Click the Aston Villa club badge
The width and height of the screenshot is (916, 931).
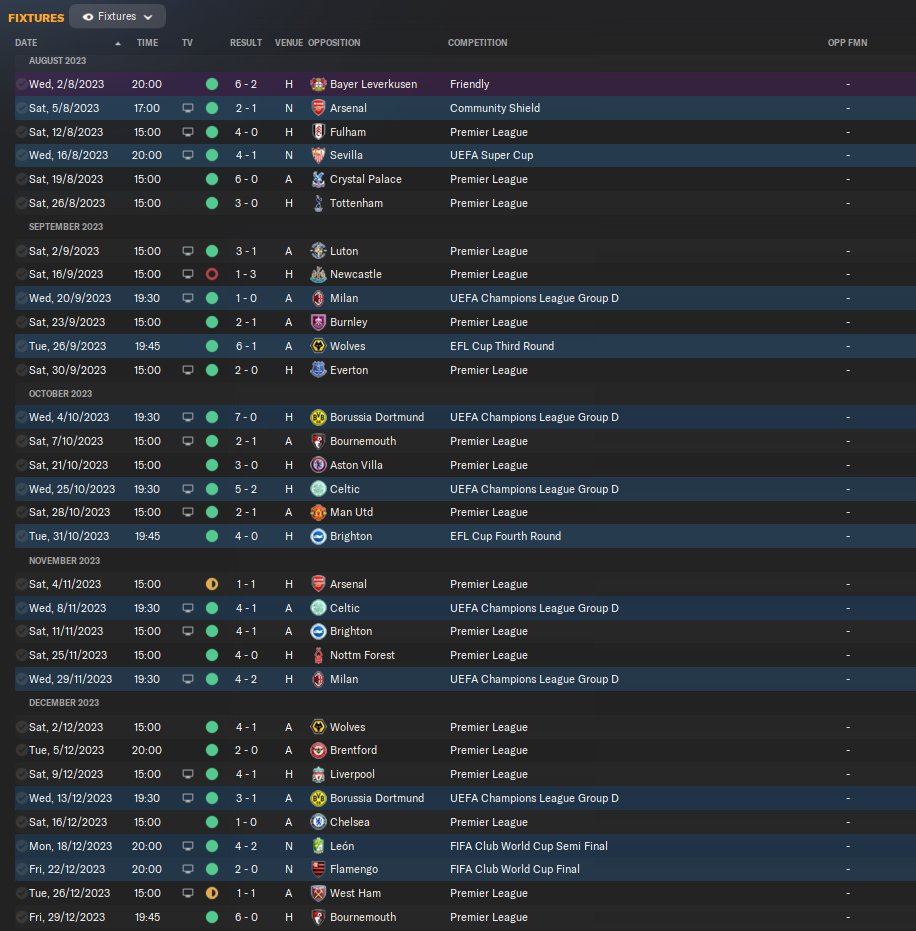tap(318, 465)
